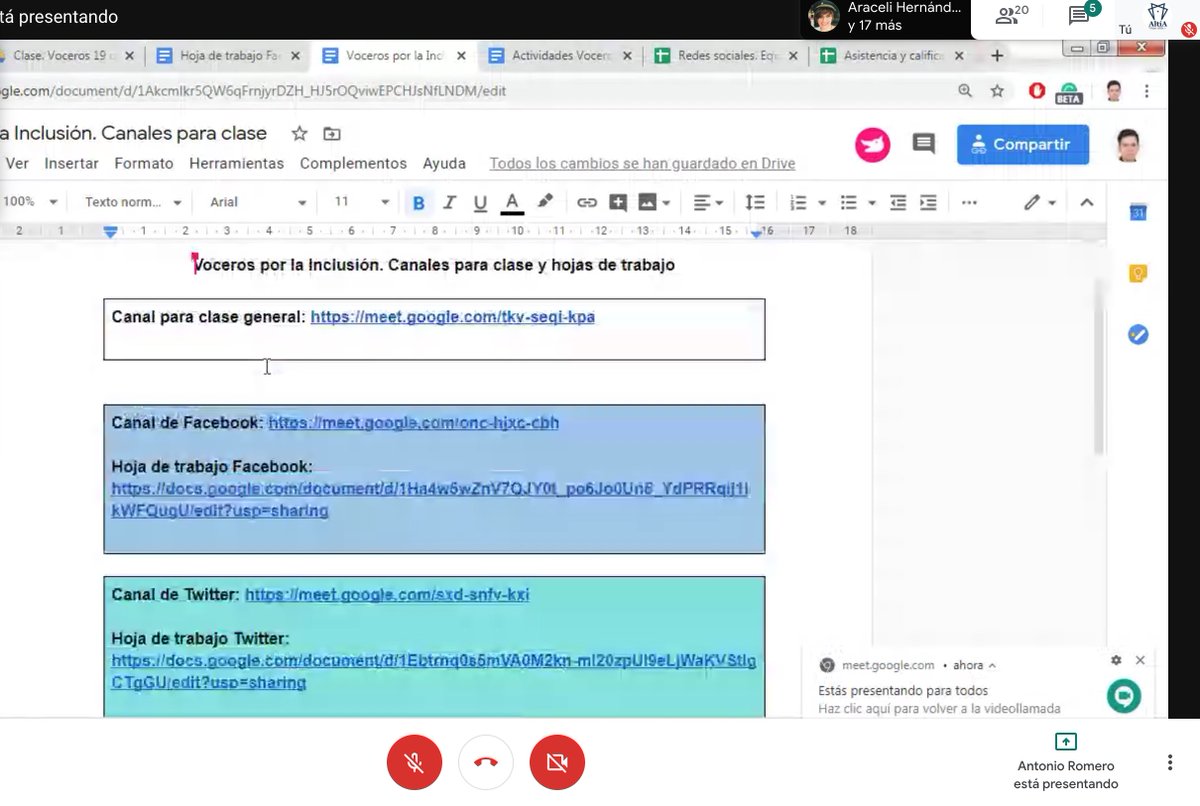
Task: Toggle italic formatting
Action: coord(449,202)
